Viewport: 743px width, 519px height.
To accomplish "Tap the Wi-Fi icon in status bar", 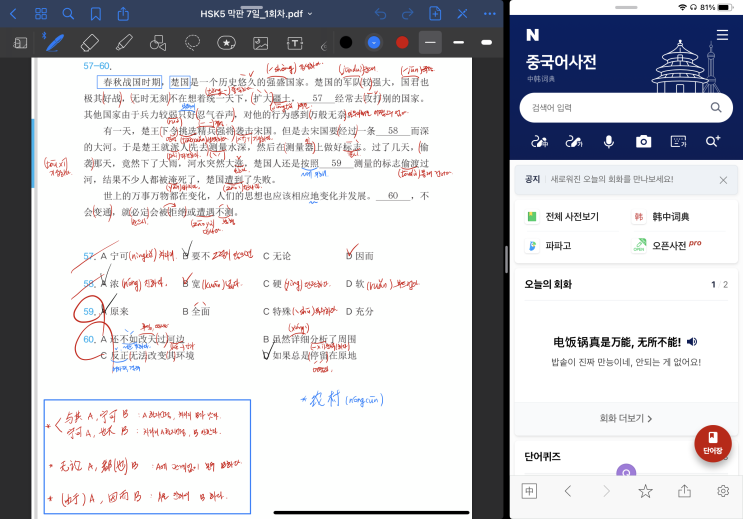I will 682,7.
